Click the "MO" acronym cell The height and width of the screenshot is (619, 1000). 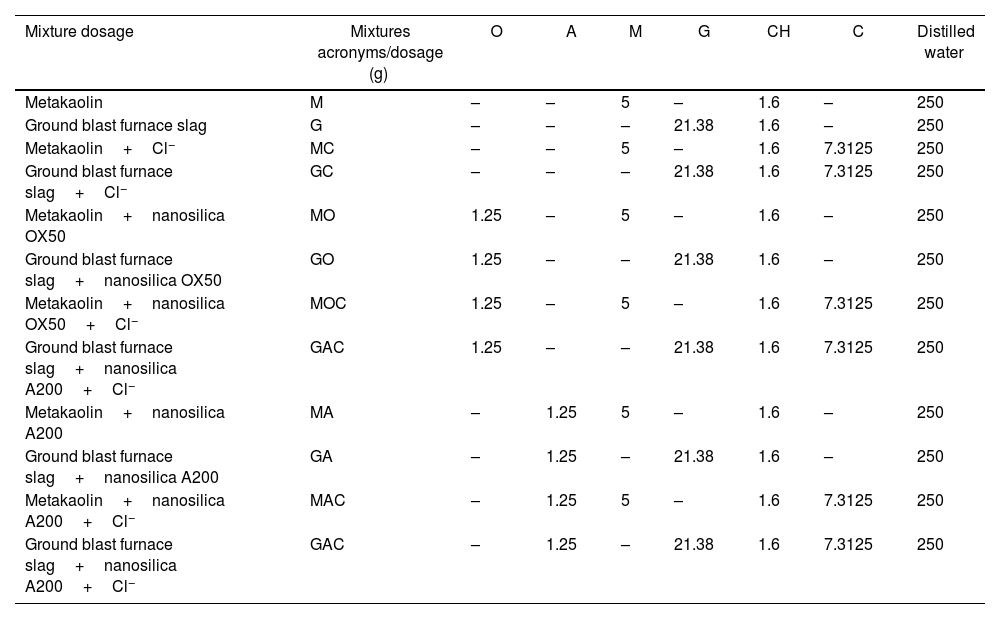coord(323,215)
